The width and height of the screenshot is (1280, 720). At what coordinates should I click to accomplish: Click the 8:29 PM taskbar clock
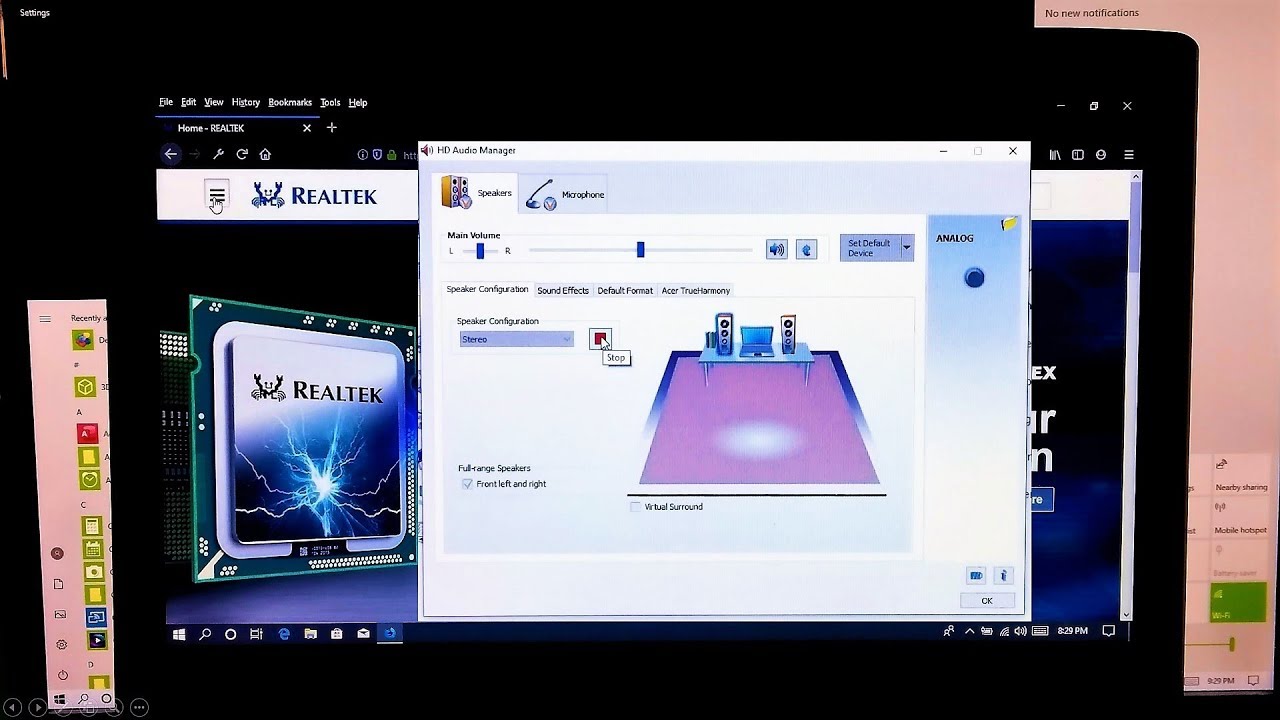pos(1072,631)
